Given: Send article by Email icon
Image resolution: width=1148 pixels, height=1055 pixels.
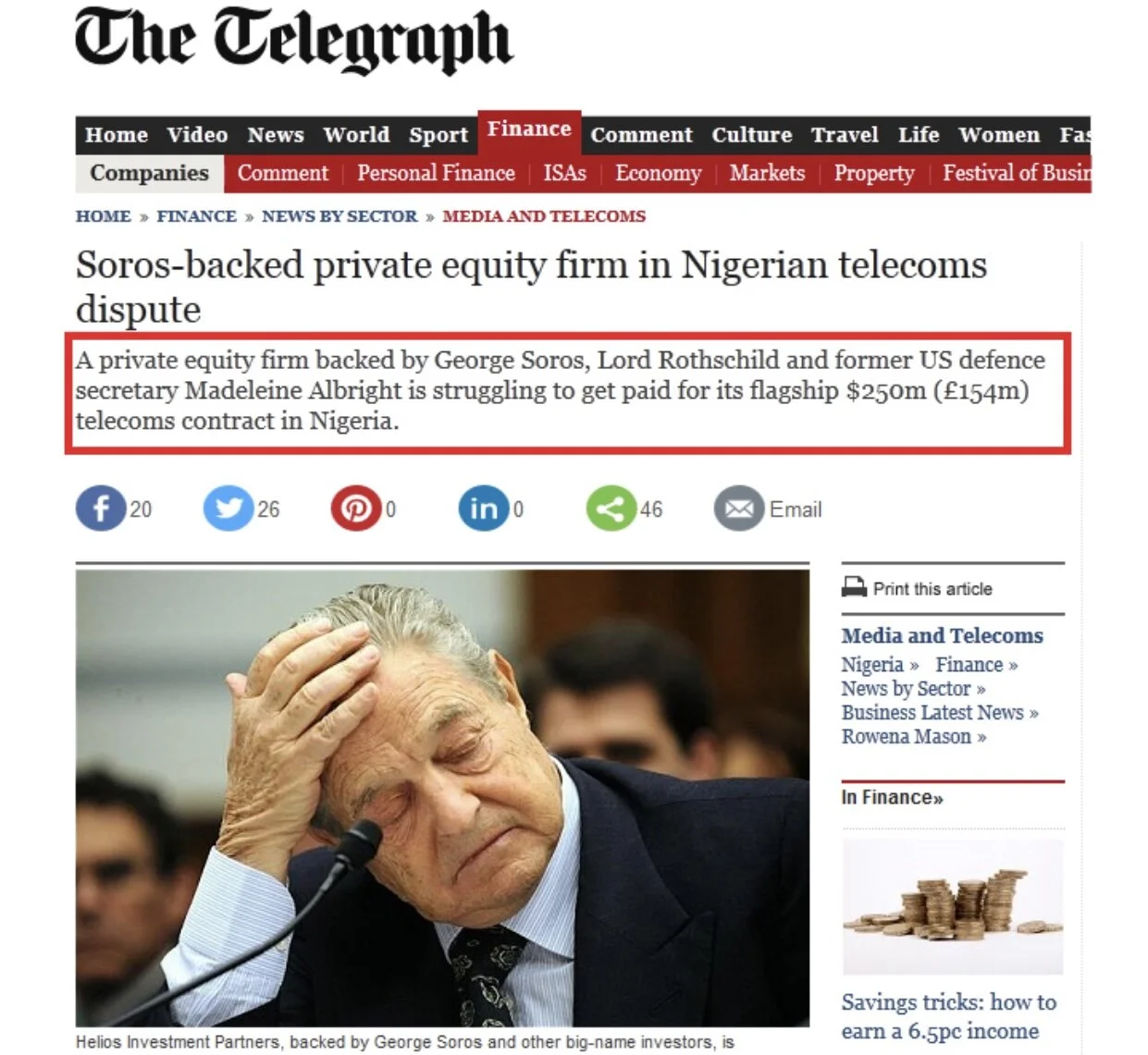Looking at the screenshot, I should (738, 509).
